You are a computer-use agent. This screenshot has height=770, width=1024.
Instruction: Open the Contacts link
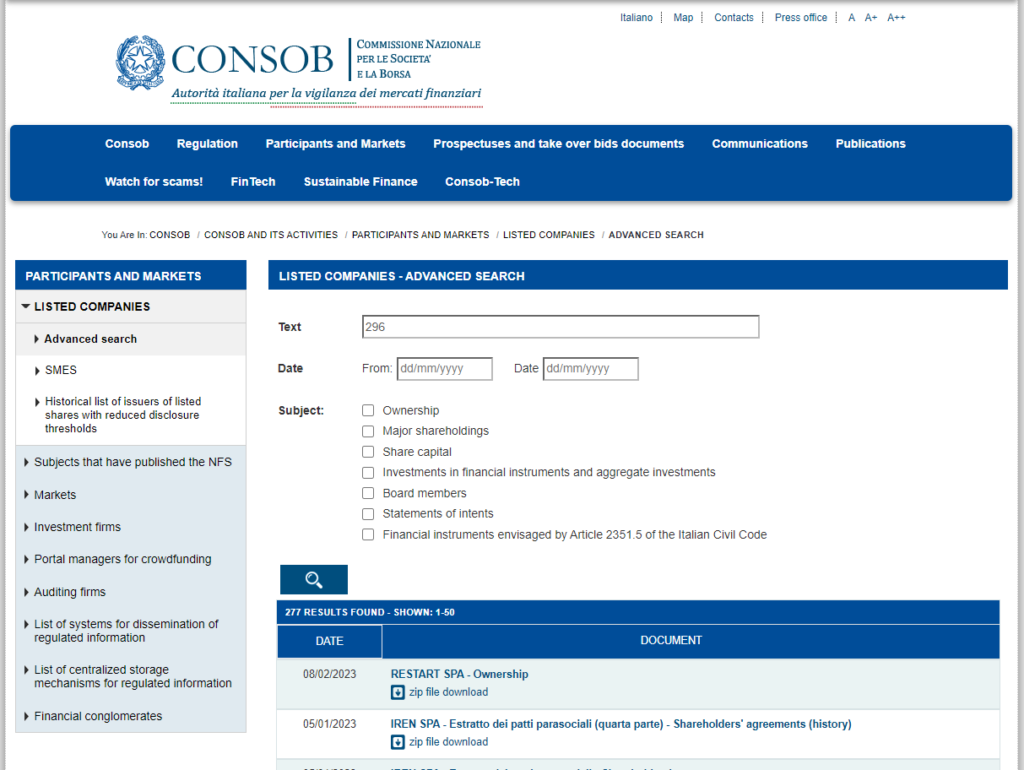tap(733, 18)
